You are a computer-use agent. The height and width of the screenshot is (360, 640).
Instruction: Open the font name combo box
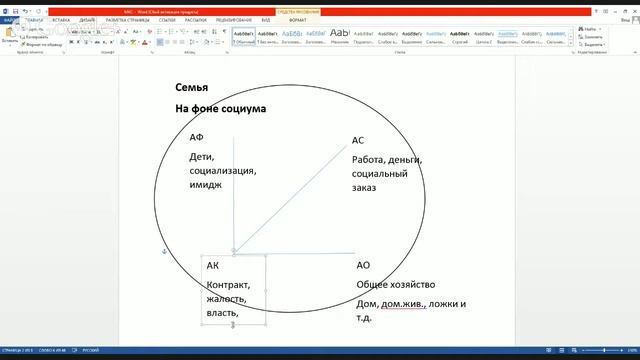[x=82, y=31]
